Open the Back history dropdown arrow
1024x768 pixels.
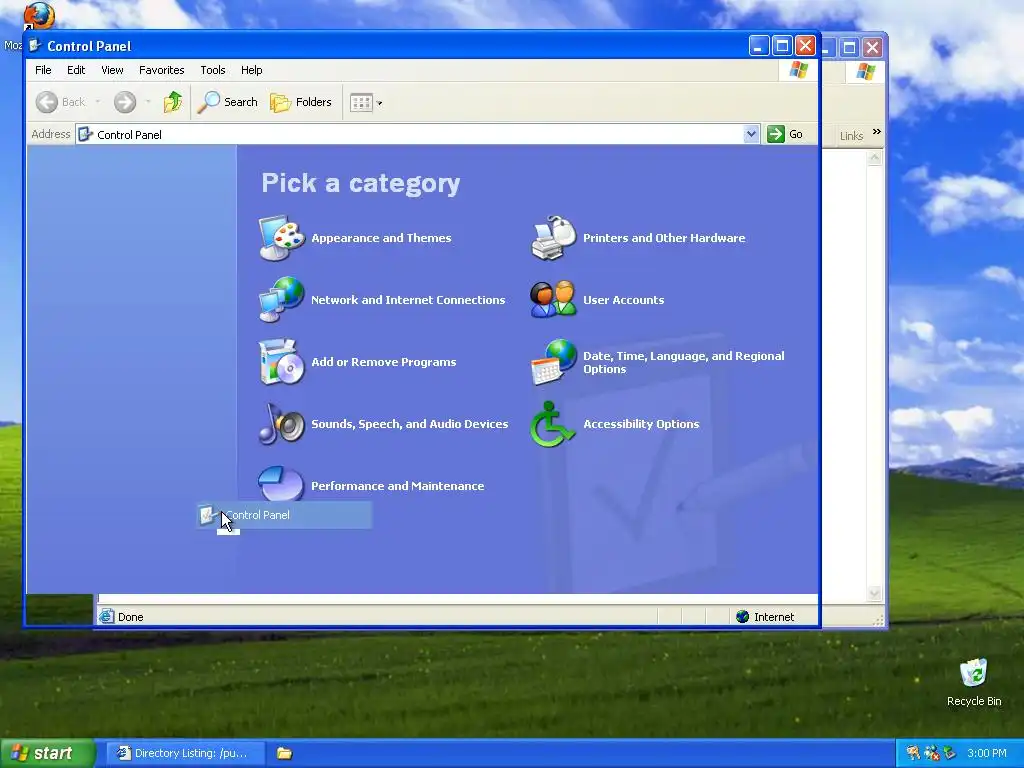pyautogui.click(x=97, y=102)
